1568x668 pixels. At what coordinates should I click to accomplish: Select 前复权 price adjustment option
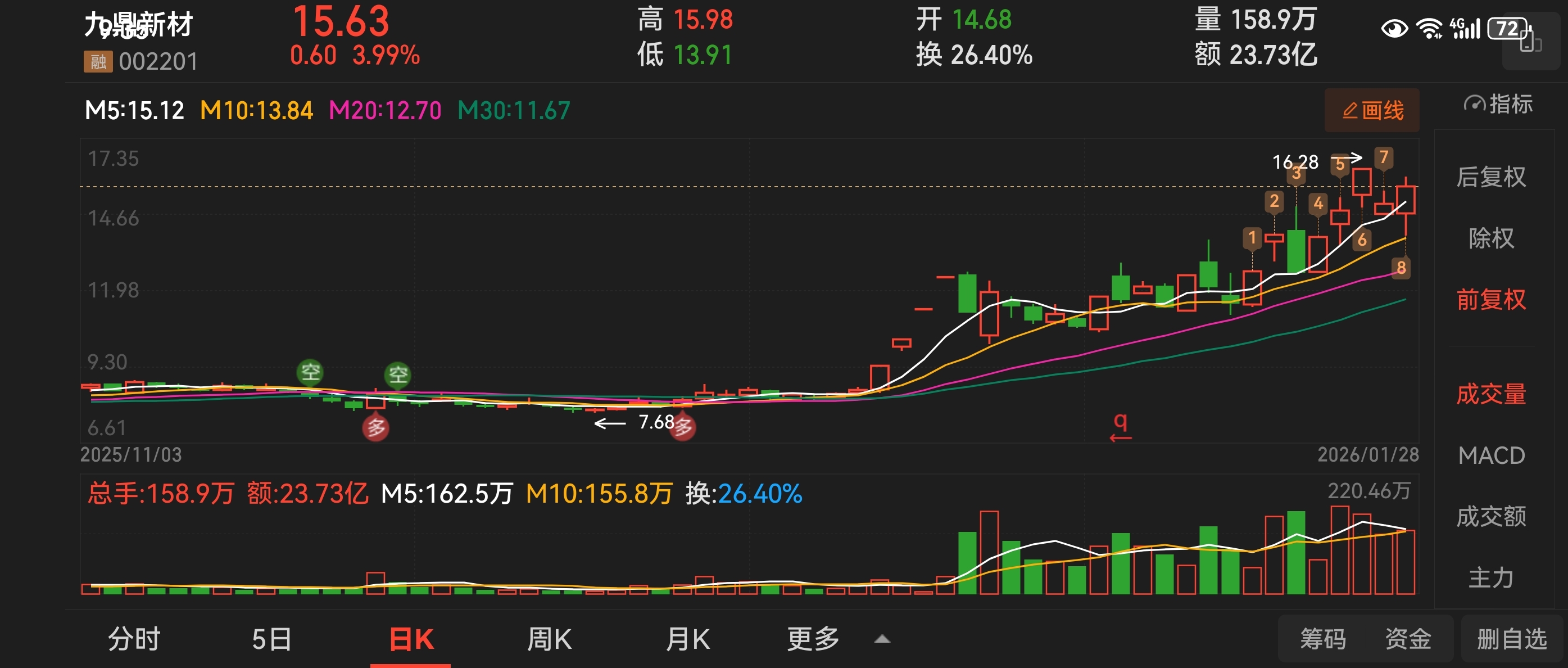coord(1490,300)
